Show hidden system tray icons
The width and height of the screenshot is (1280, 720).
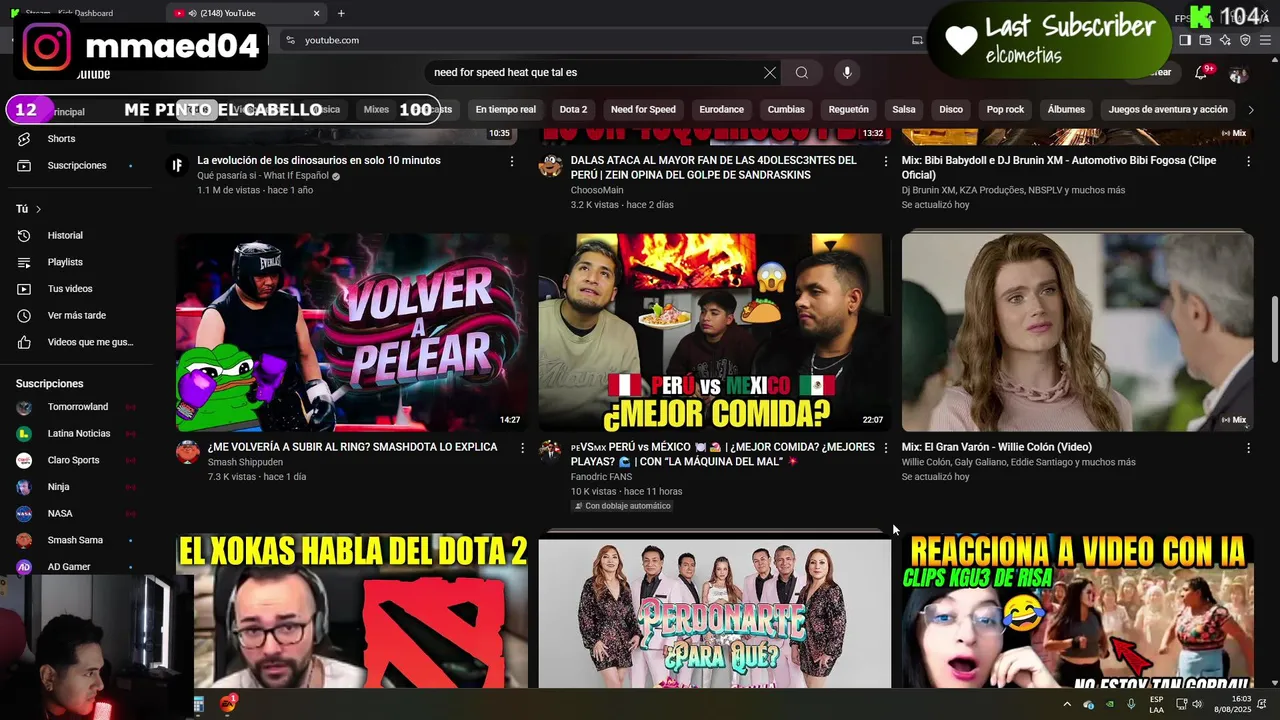tap(1067, 704)
